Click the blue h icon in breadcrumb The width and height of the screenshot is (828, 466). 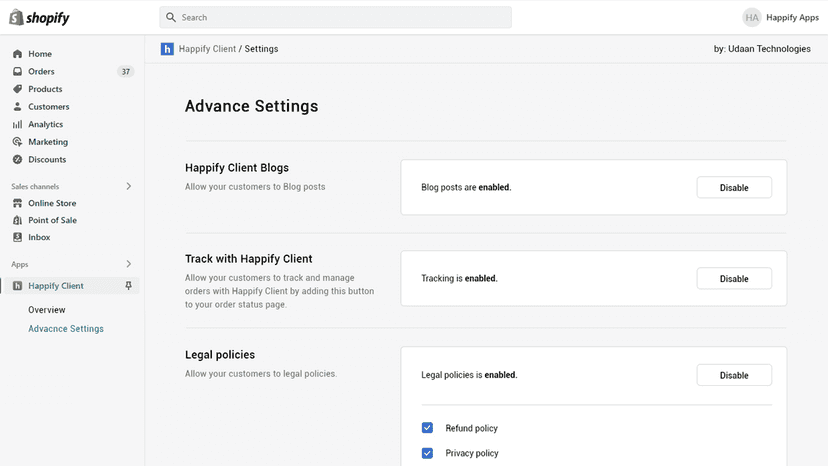[167, 49]
